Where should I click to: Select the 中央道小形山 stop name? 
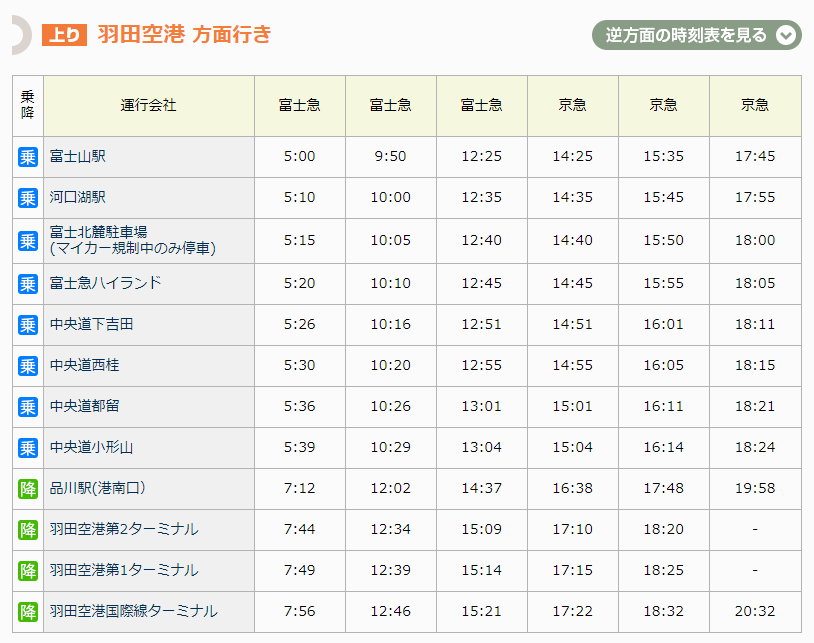click(91, 447)
